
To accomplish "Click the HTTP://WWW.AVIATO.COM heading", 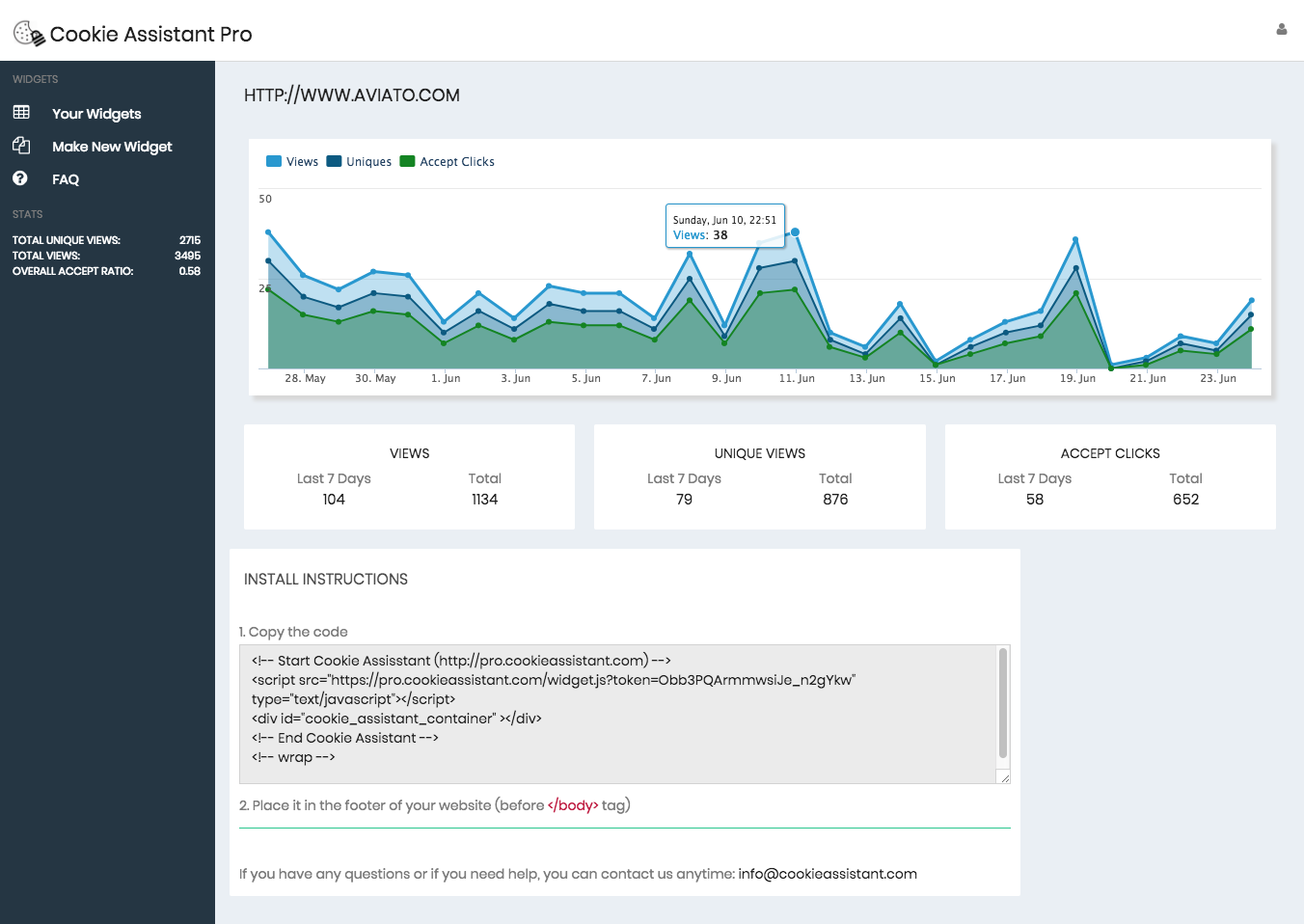I will (x=352, y=95).
